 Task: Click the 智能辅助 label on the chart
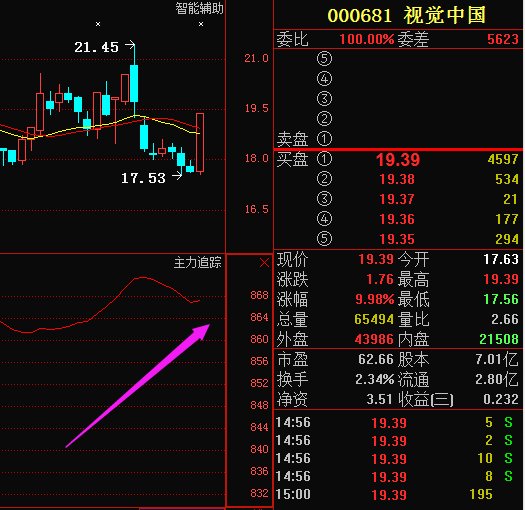coord(200,8)
